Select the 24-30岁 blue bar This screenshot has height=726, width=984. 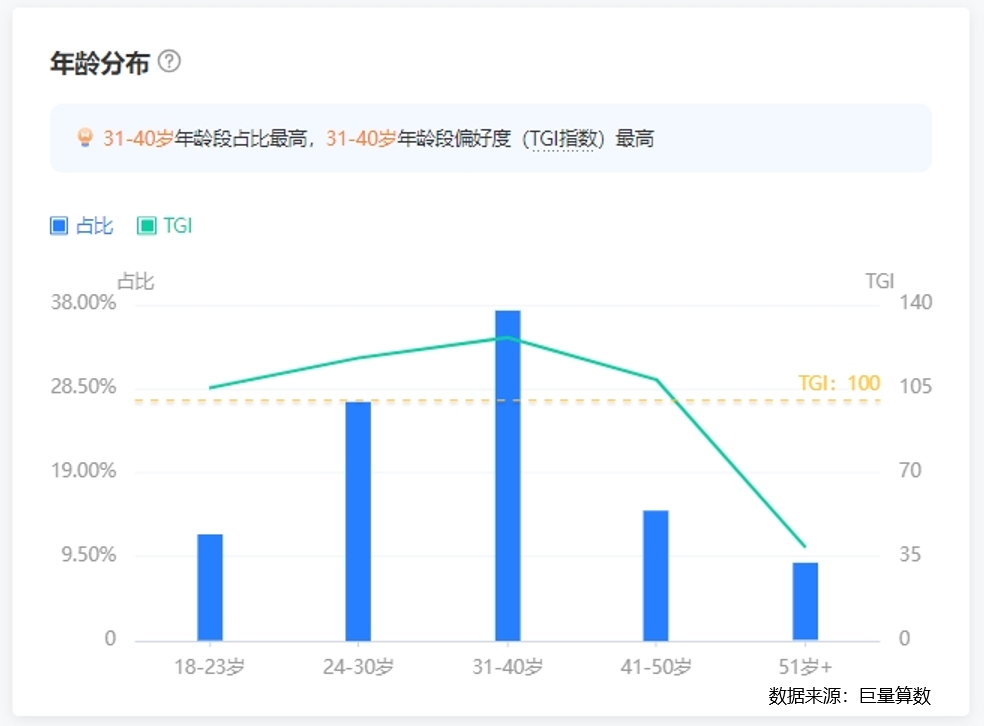(x=358, y=520)
